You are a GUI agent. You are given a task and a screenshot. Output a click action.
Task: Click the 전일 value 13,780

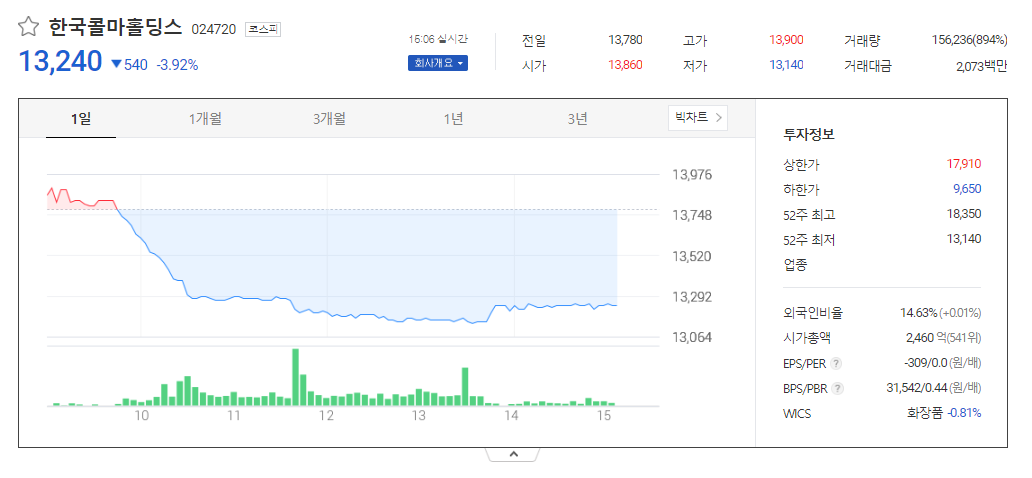[x=625, y=40]
